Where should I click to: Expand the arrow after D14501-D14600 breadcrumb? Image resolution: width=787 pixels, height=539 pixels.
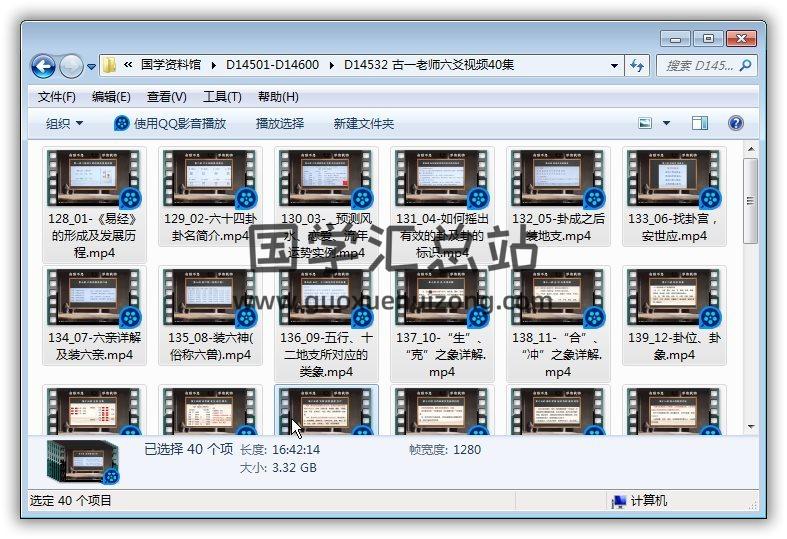click(x=332, y=65)
